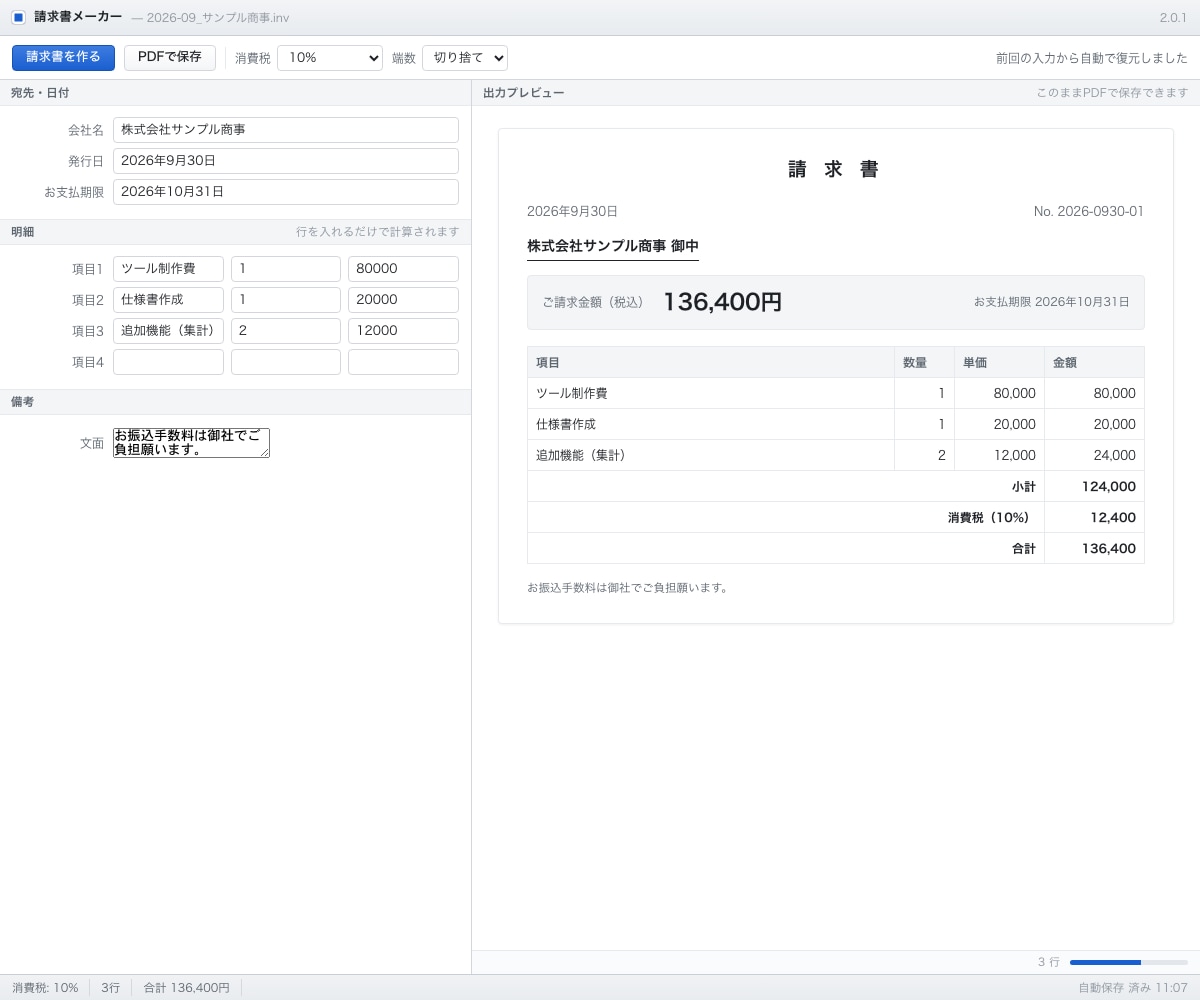This screenshot has width=1200, height=1000.
Task: Click the 明細 section header
Action: [235, 232]
